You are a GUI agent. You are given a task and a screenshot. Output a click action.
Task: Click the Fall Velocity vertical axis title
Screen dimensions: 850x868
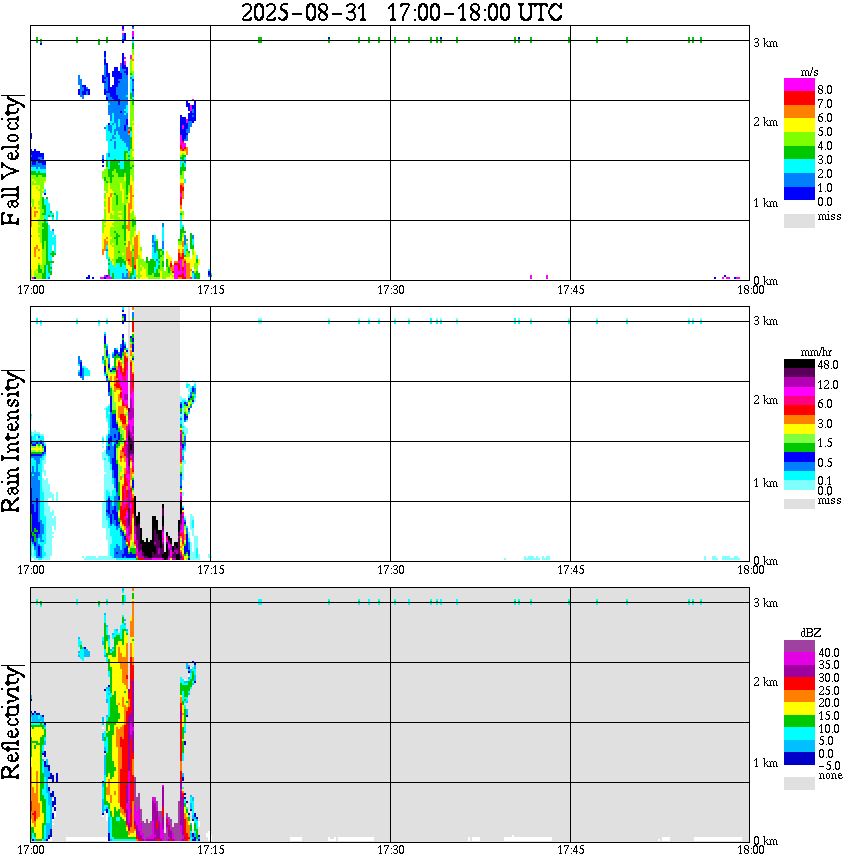click(12, 161)
